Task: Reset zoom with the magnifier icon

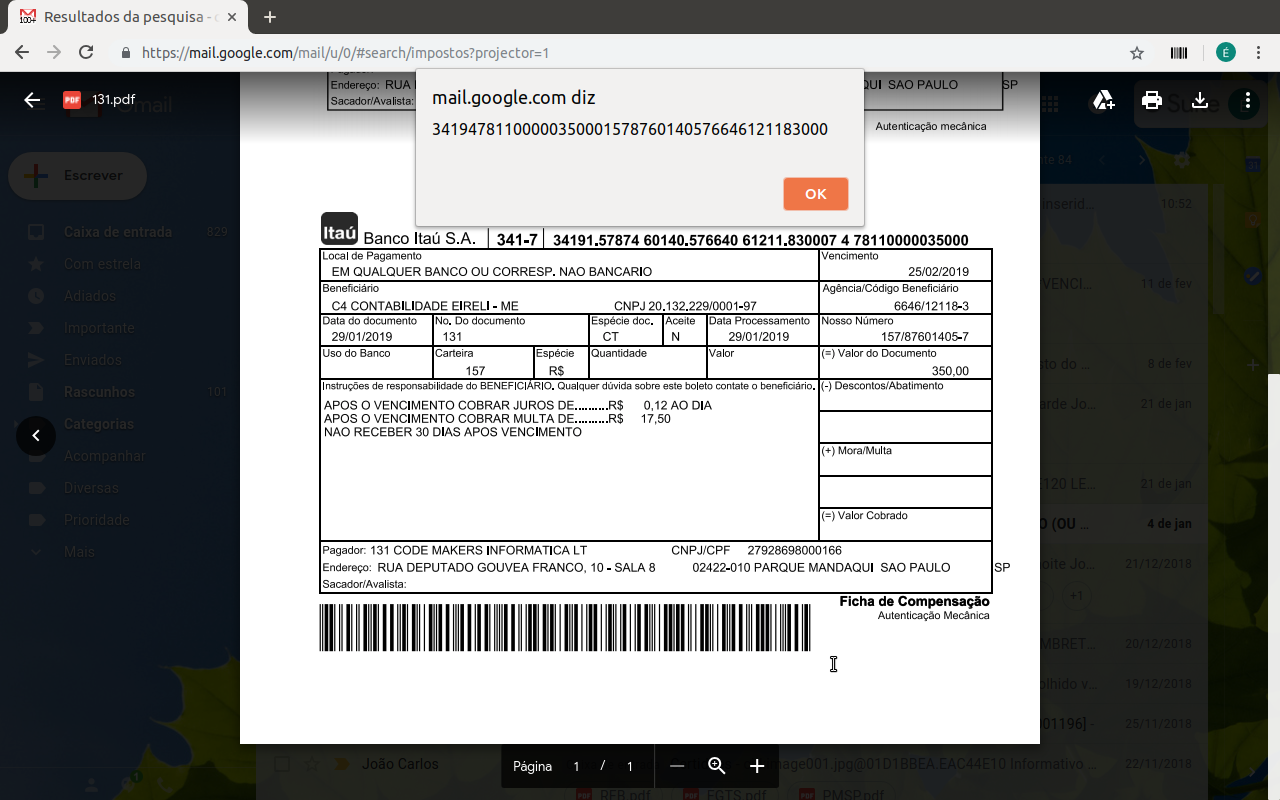Action: tap(716, 766)
